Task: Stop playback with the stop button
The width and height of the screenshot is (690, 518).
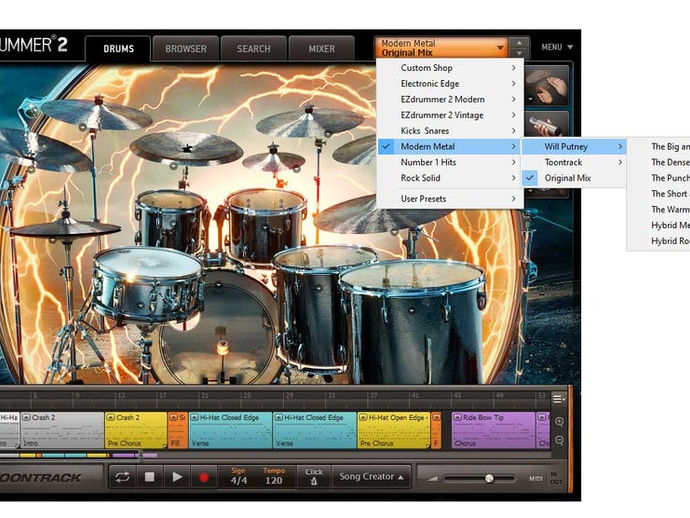Action: pyautogui.click(x=150, y=477)
